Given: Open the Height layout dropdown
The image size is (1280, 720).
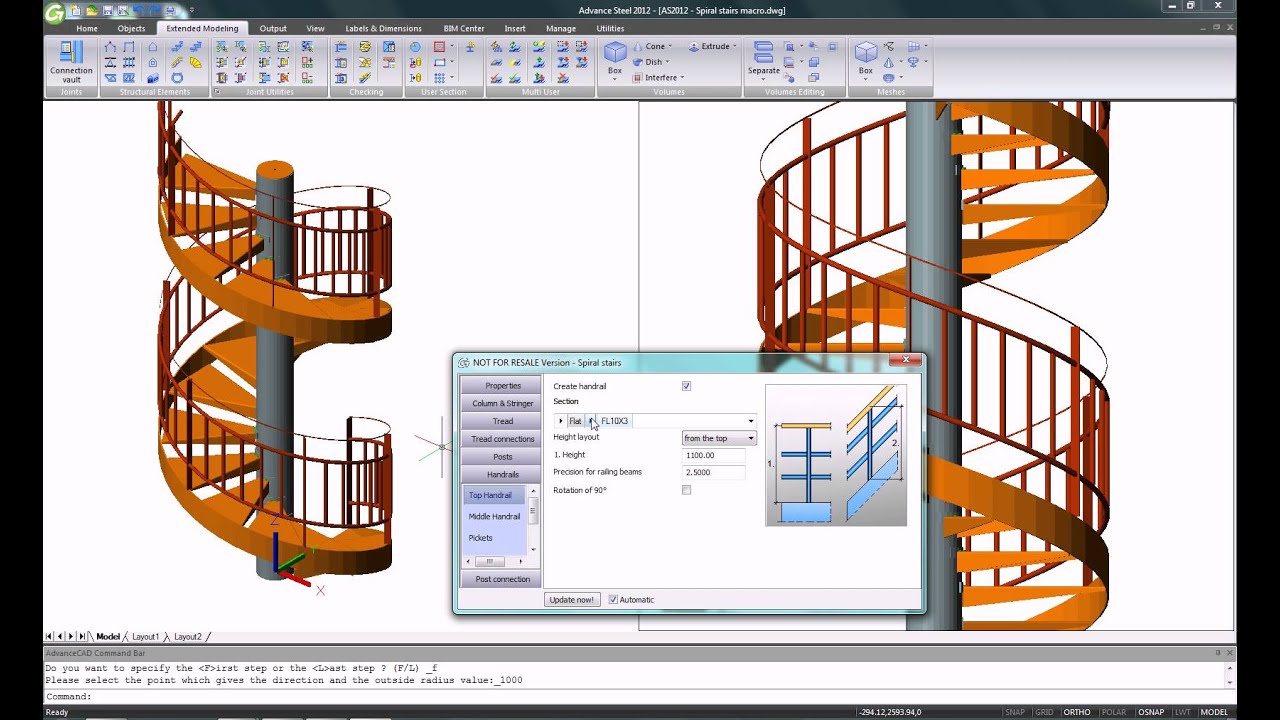Looking at the screenshot, I should click(x=719, y=438).
